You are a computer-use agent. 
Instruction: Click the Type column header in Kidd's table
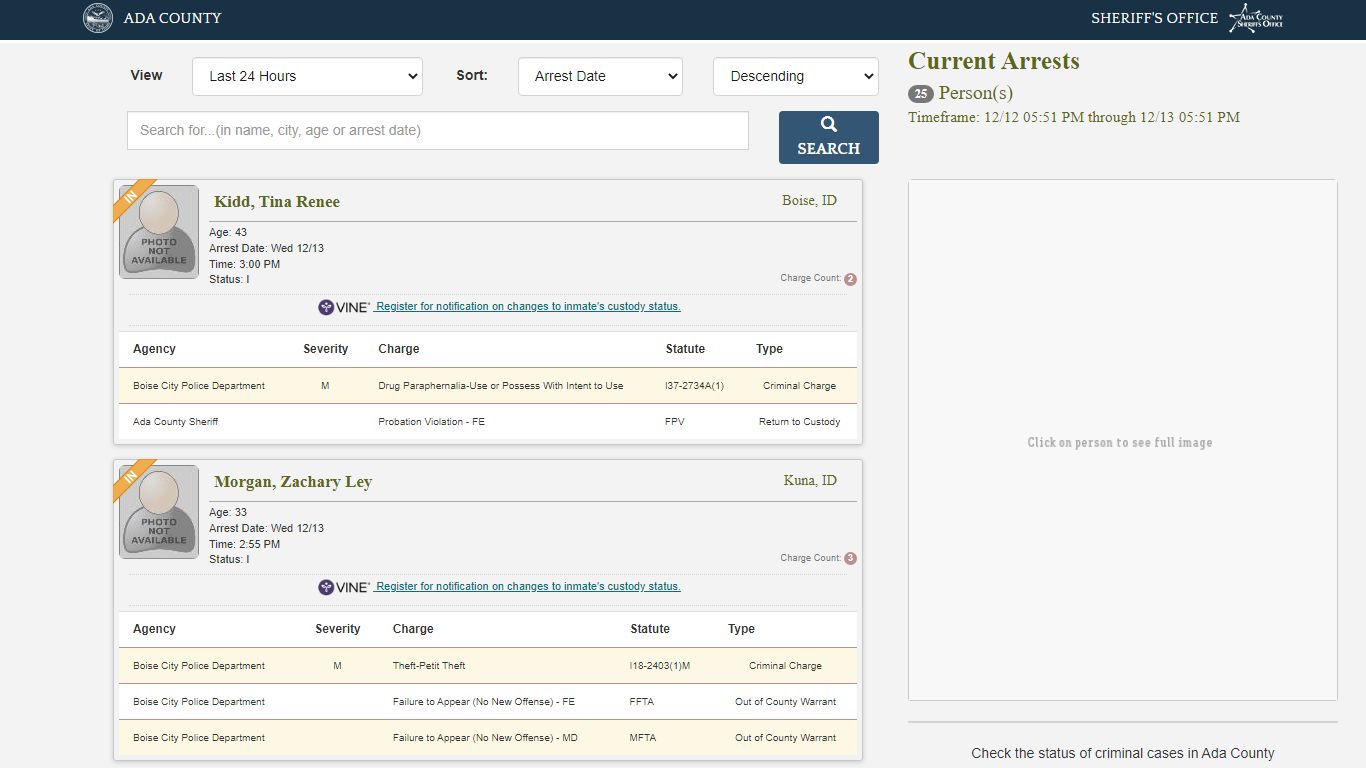[x=769, y=349]
